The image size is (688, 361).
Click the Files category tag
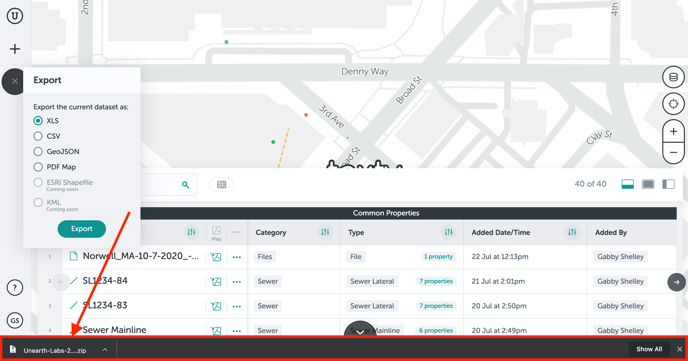265,257
